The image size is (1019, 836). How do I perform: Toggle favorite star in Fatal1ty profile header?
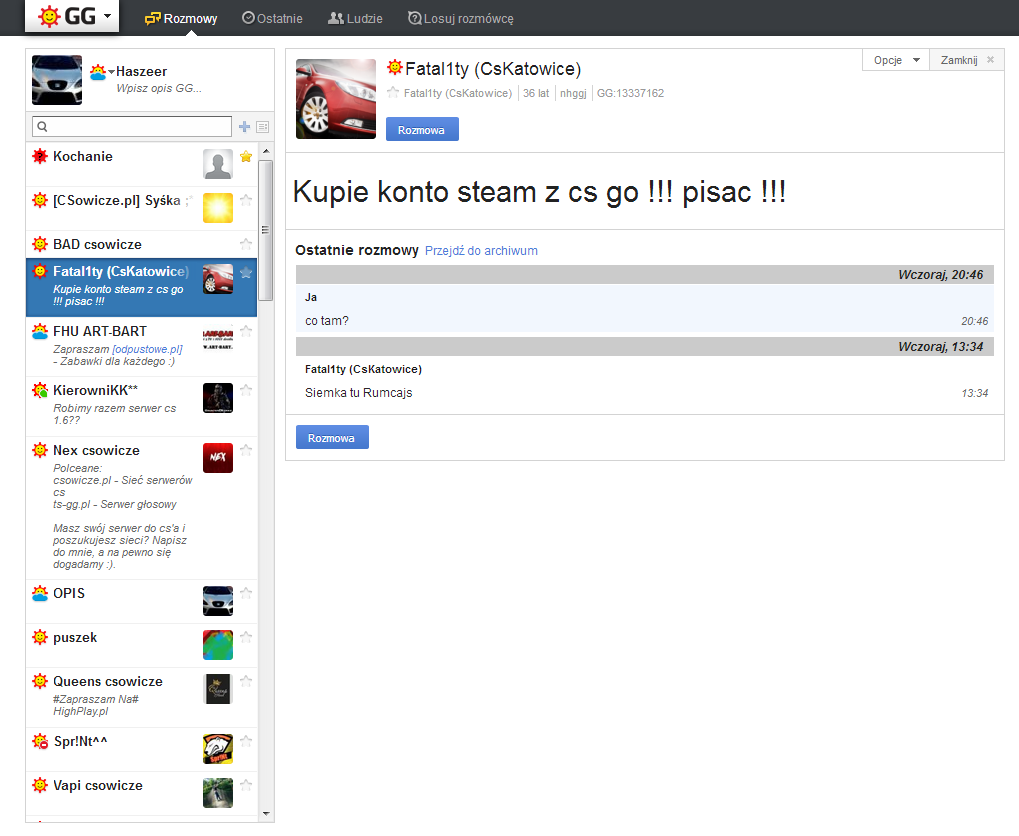[x=393, y=92]
